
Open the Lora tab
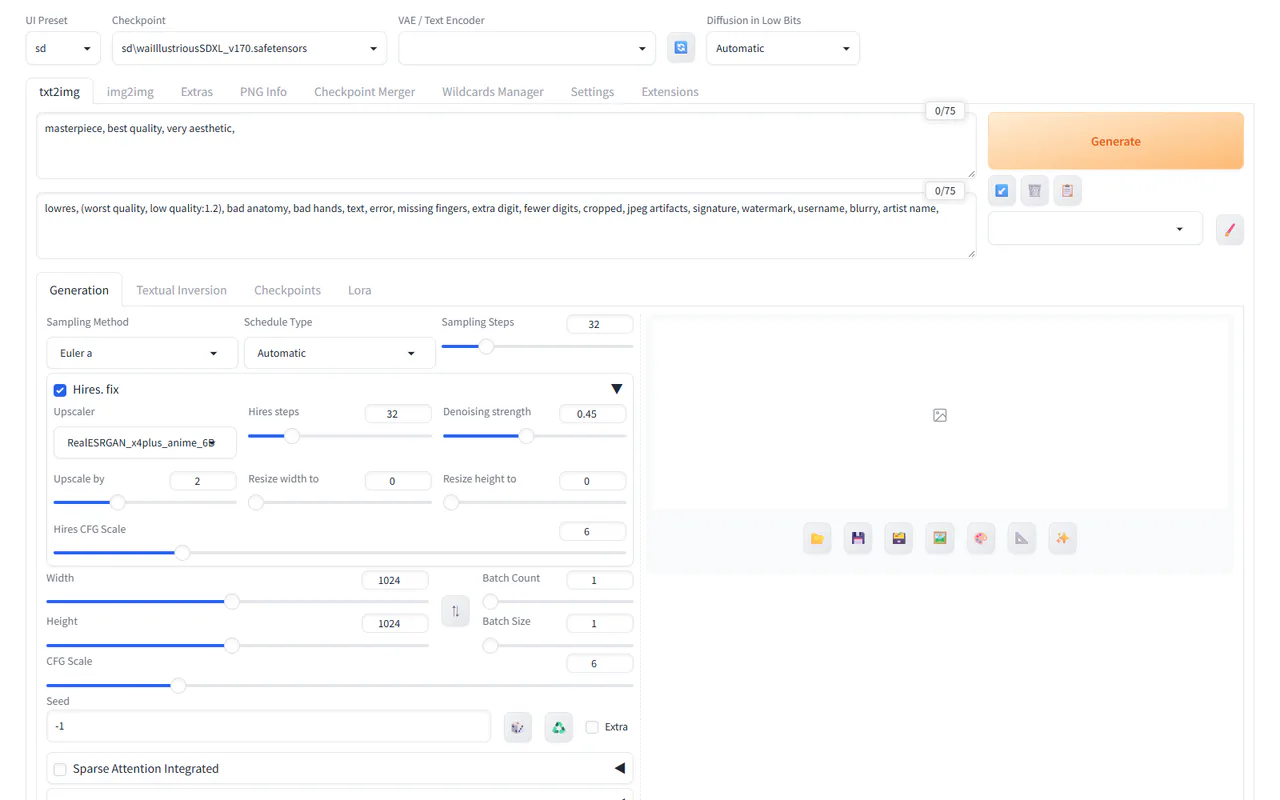click(360, 290)
